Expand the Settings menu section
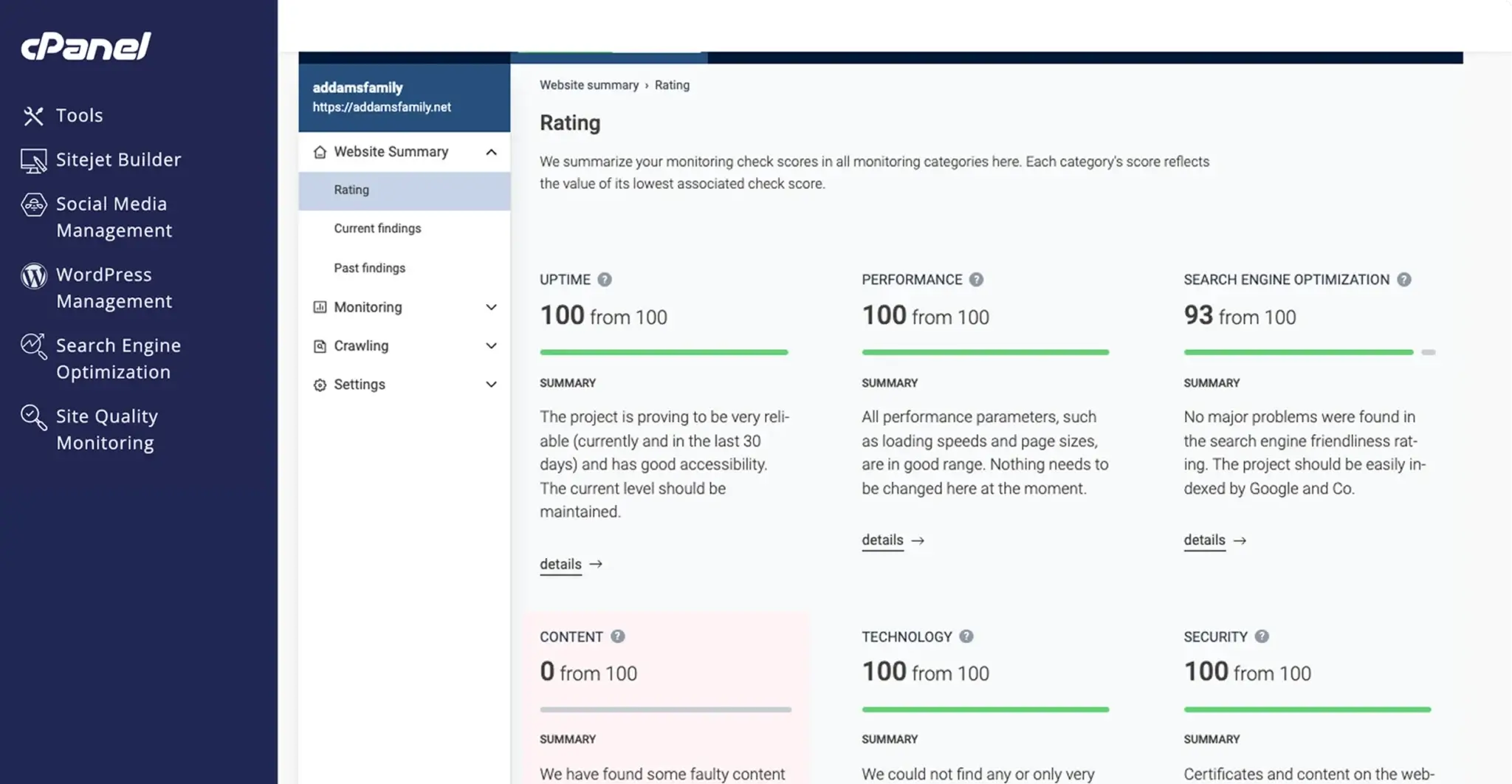This screenshot has width=1512, height=784. coord(491,385)
